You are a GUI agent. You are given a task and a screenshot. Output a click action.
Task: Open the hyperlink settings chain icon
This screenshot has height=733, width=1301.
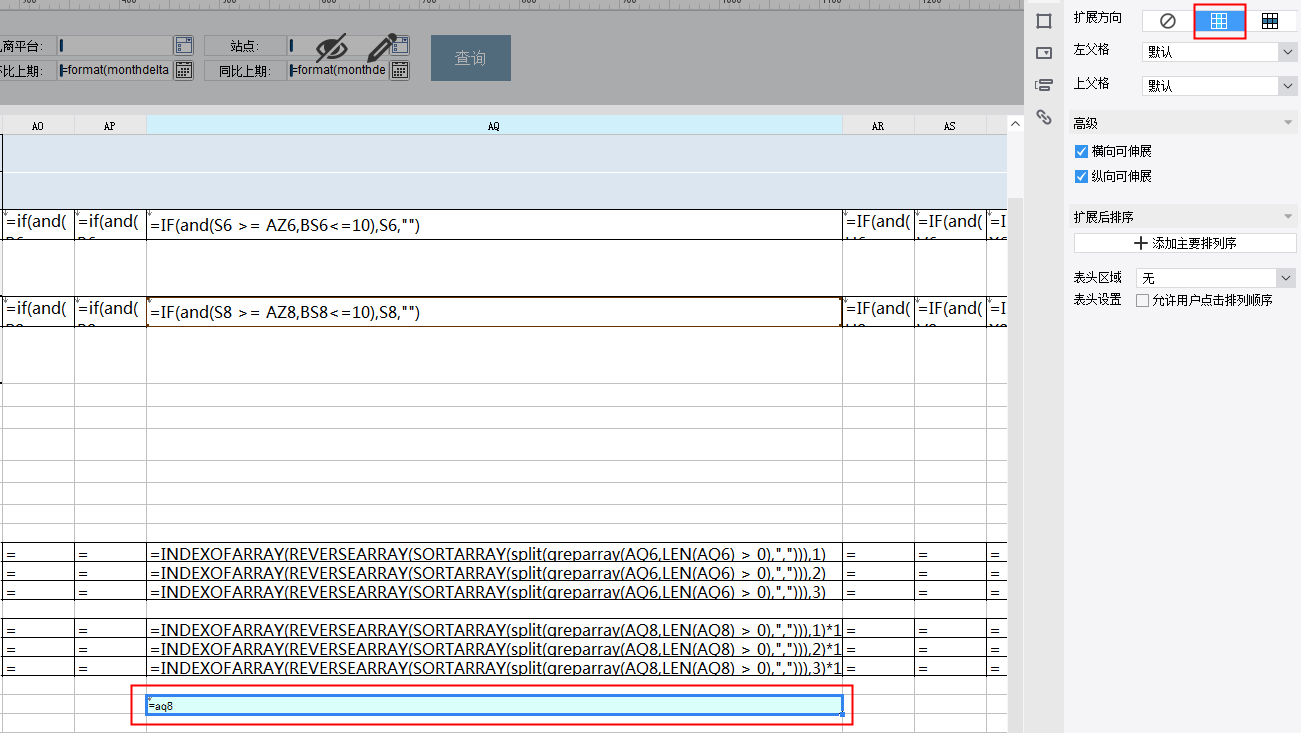1044,117
